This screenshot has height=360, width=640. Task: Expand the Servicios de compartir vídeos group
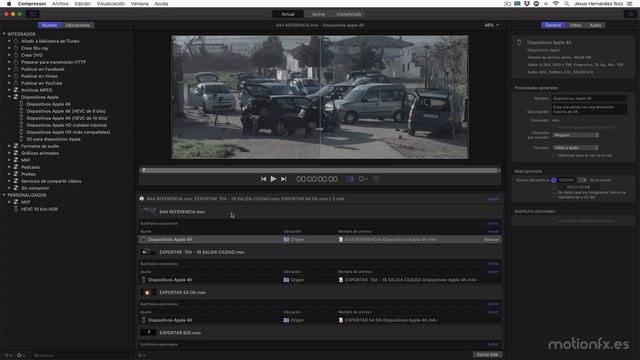(x=9, y=181)
